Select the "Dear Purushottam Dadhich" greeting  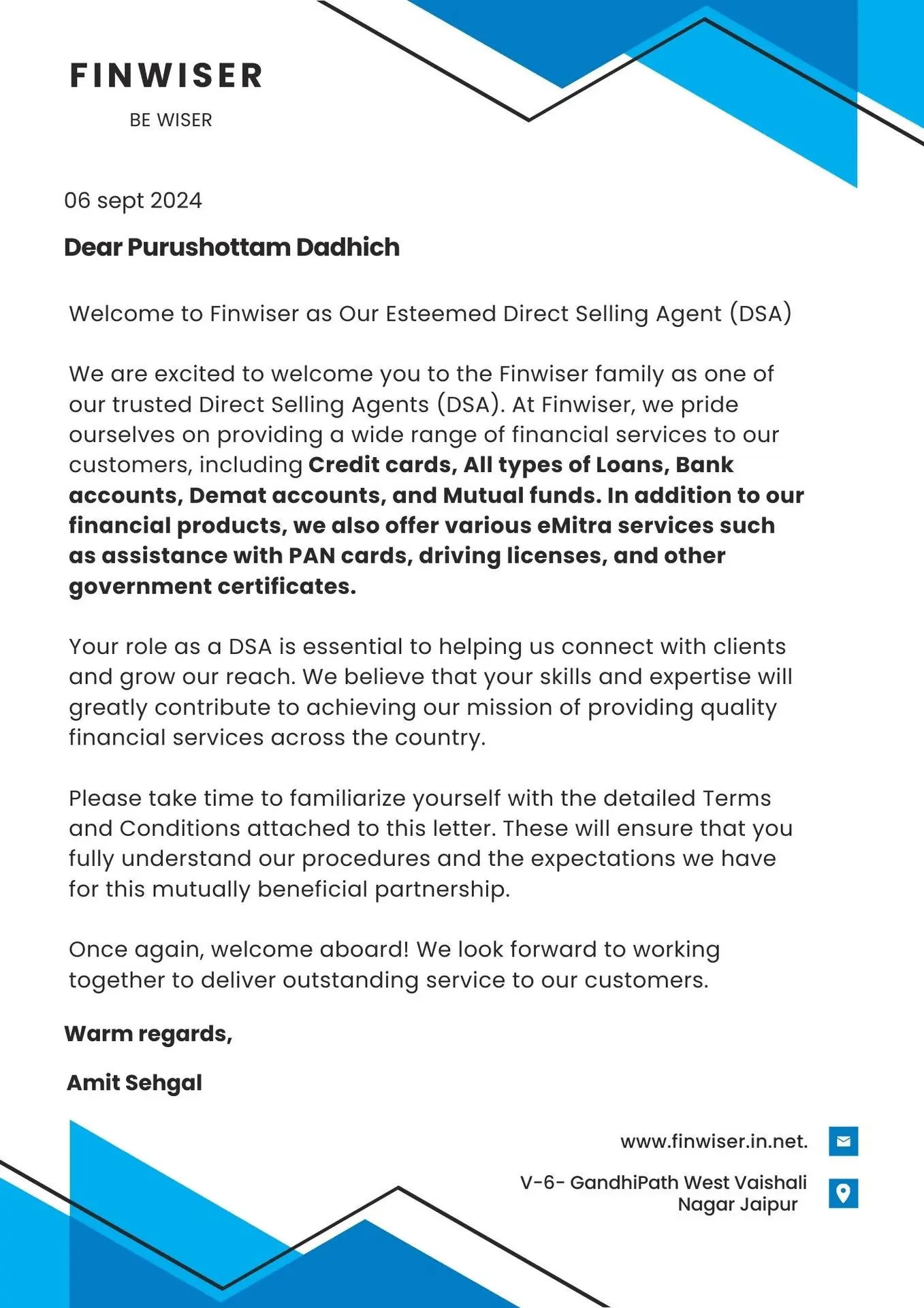coord(232,247)
